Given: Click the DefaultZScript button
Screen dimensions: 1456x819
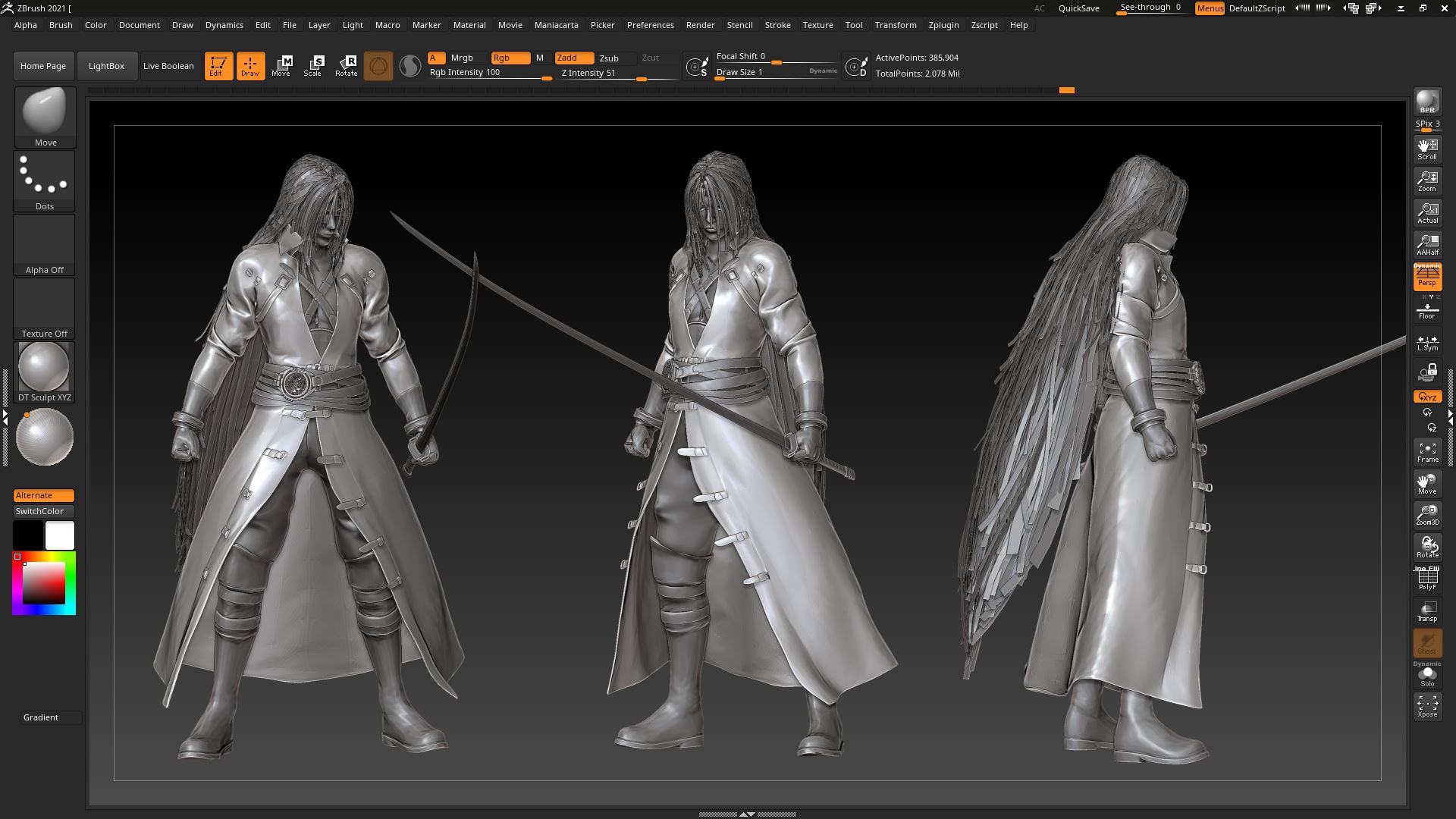Looking at the screenshot, I should point(1257,8).
